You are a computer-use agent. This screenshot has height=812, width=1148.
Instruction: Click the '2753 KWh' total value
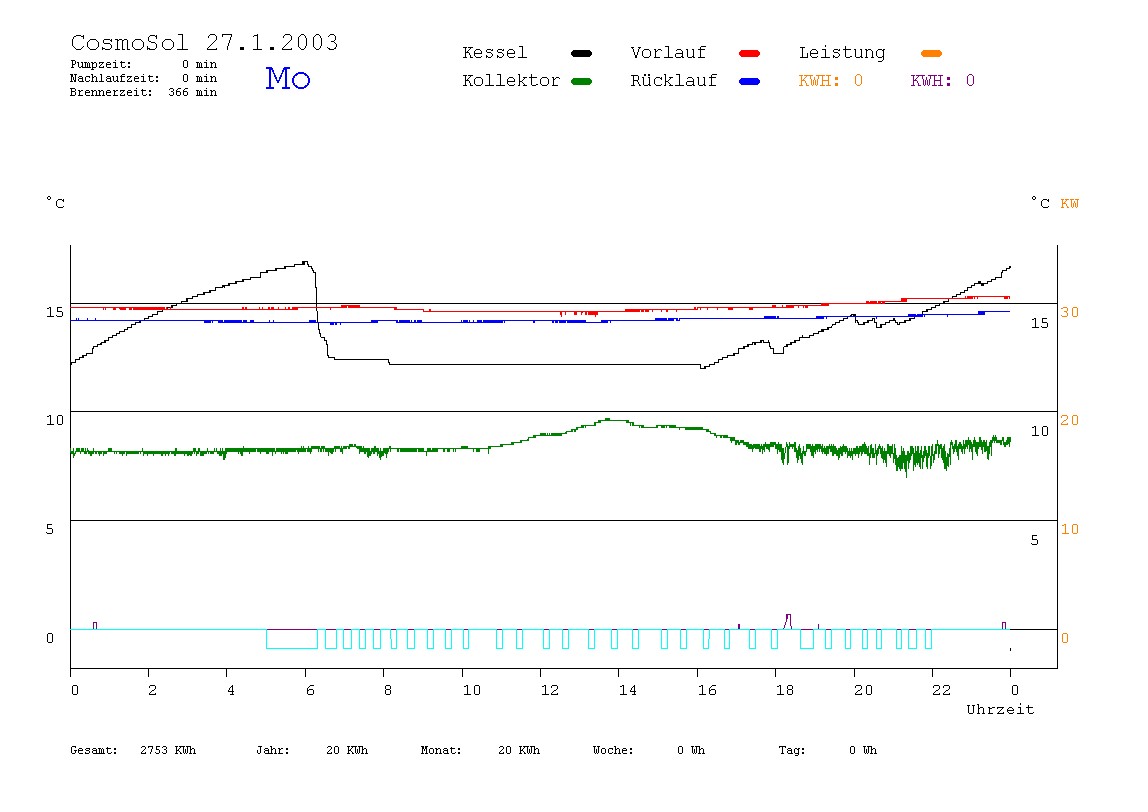168,750
